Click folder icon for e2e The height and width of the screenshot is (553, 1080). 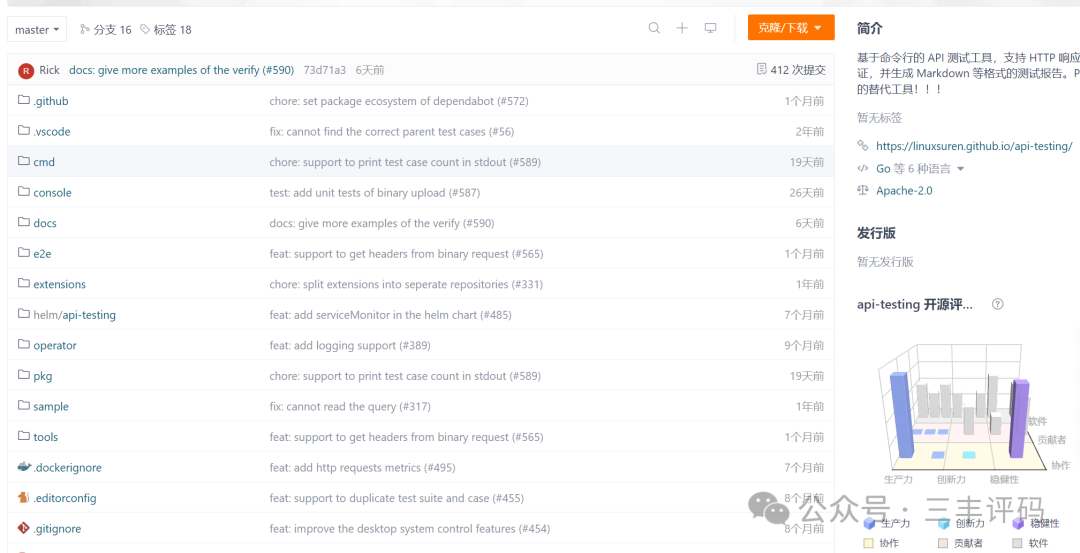24,253
